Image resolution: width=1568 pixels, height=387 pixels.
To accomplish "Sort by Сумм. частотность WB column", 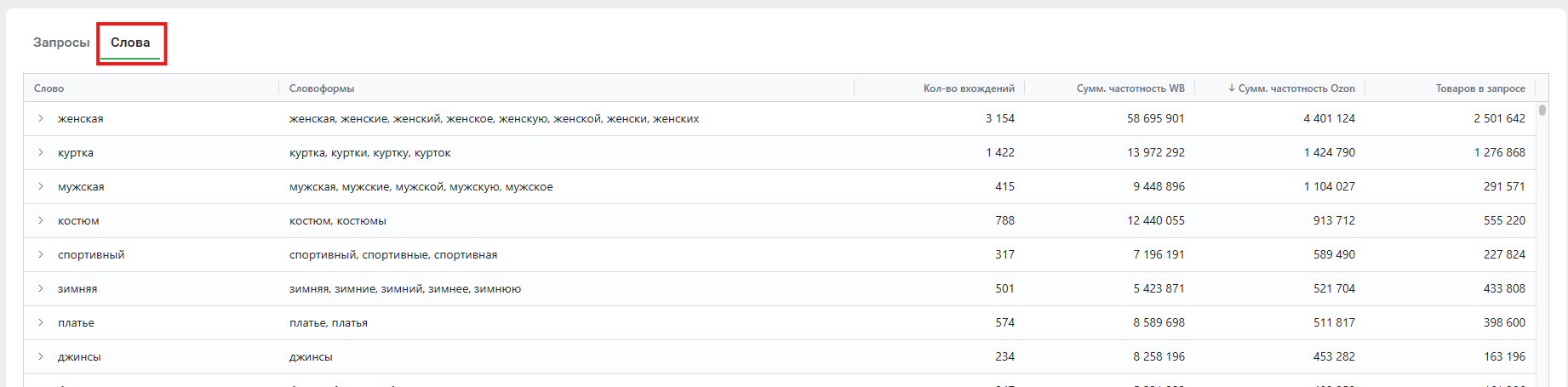I will tap(1130, 88).
